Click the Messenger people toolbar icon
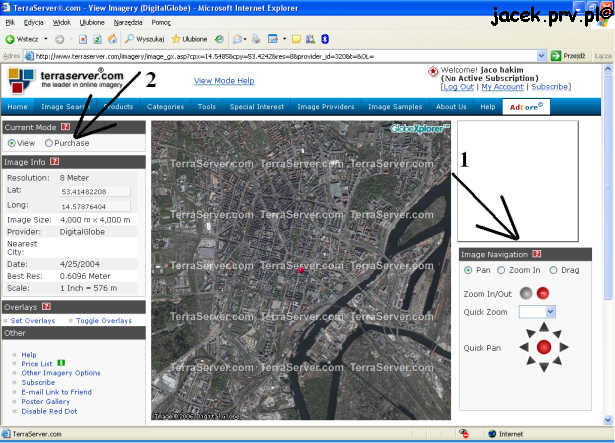The height and width of the screenshot is (443, 615). coord(310,39)
